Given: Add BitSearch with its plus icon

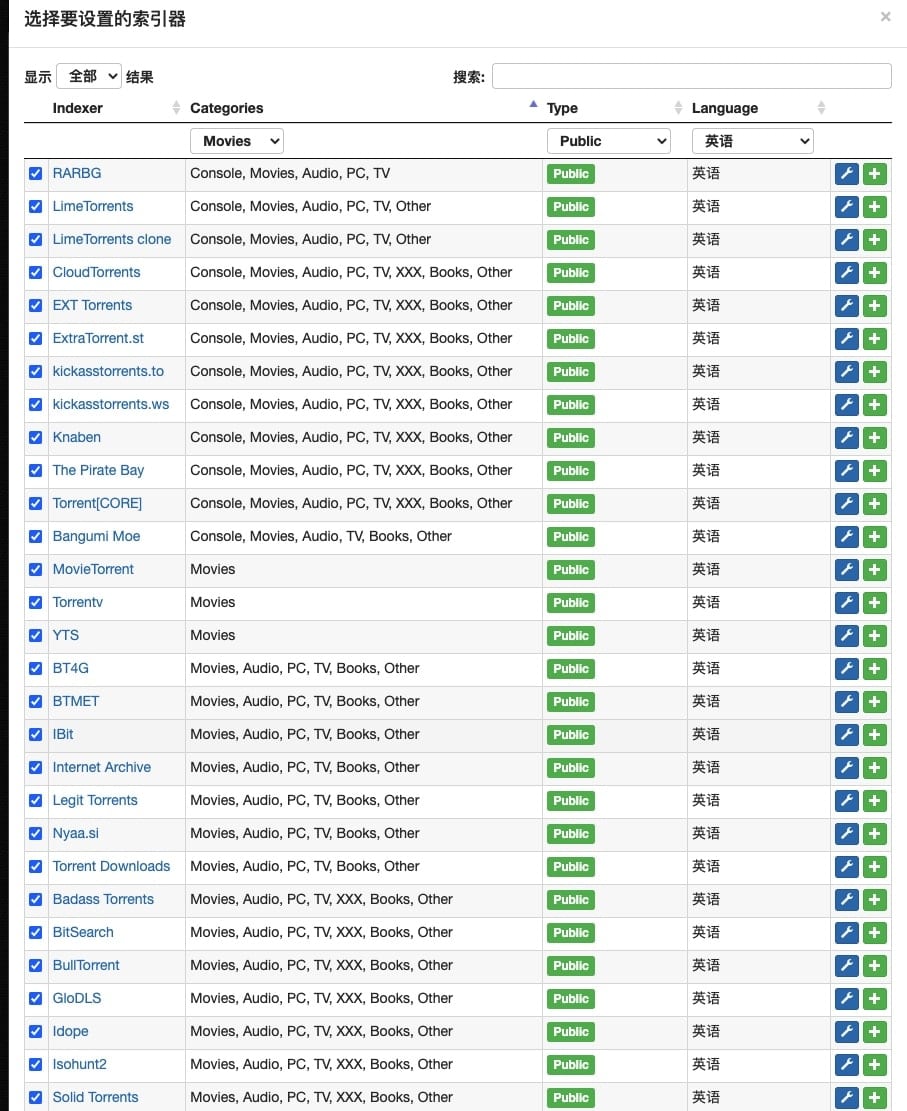Looking at the screenshot, I should pos(874,932).
